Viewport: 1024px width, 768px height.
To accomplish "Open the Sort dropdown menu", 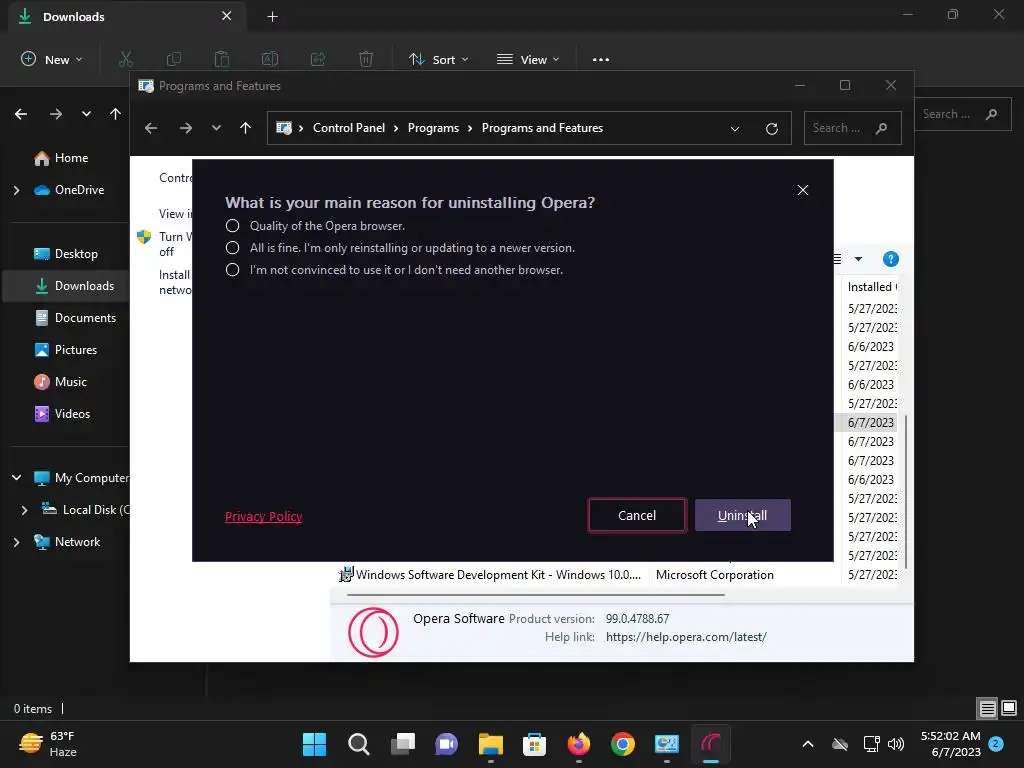I will [439, 59].
